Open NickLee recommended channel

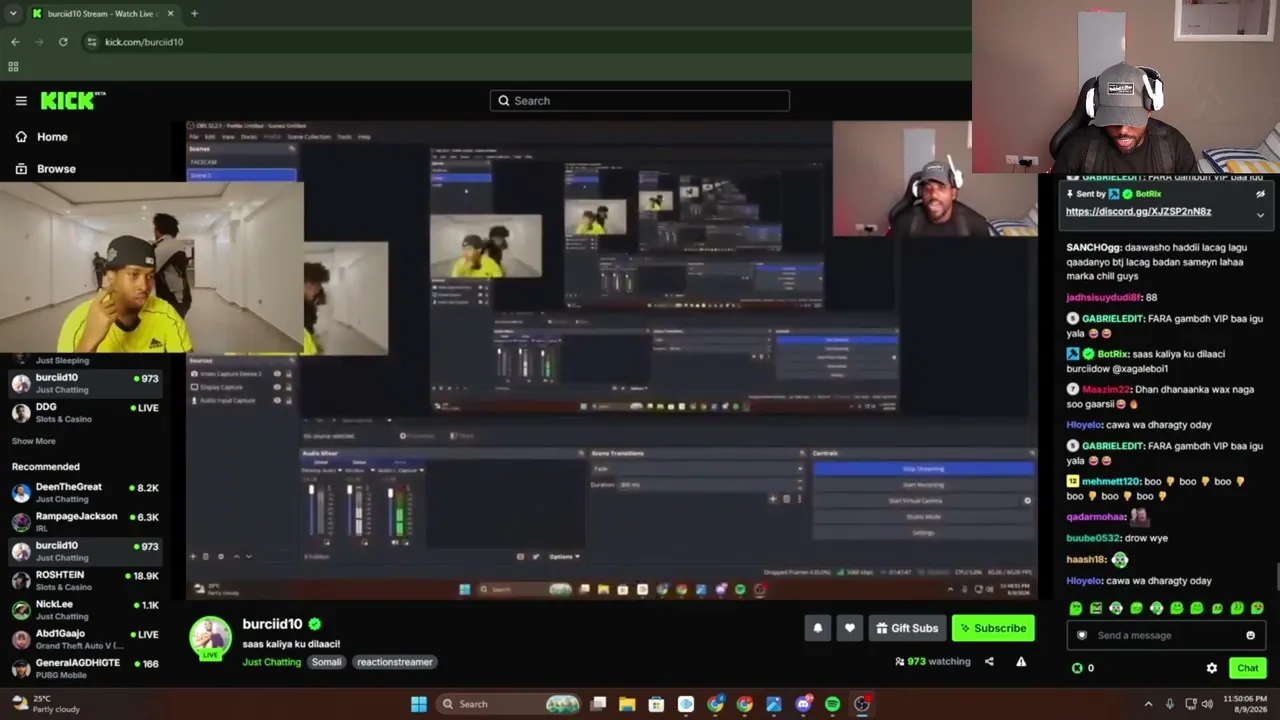coord(85,610)
